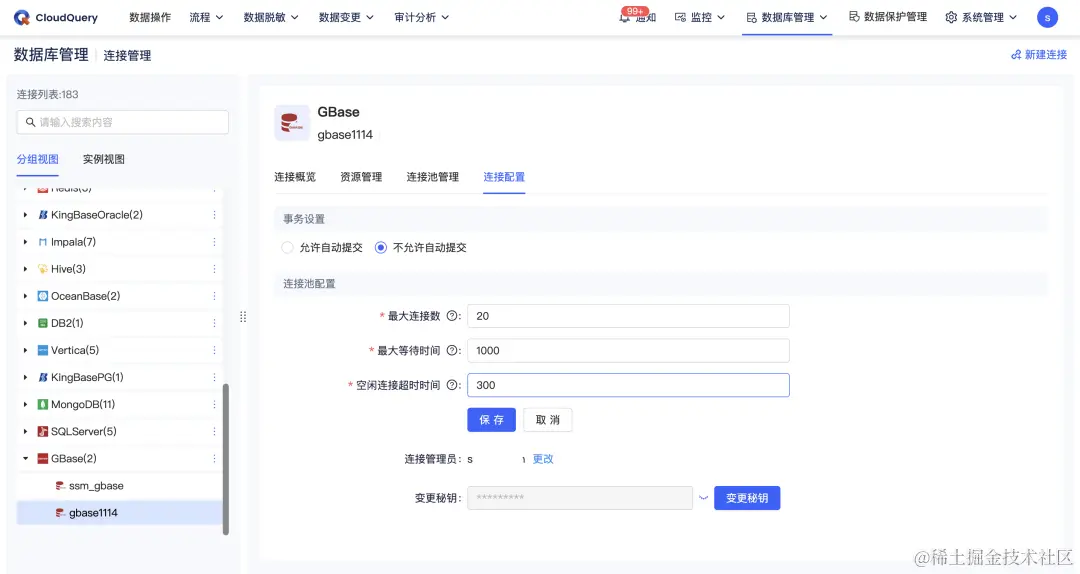Open more options for GBase(2)
The image size is (1080, 574).
tap(214, 458)
